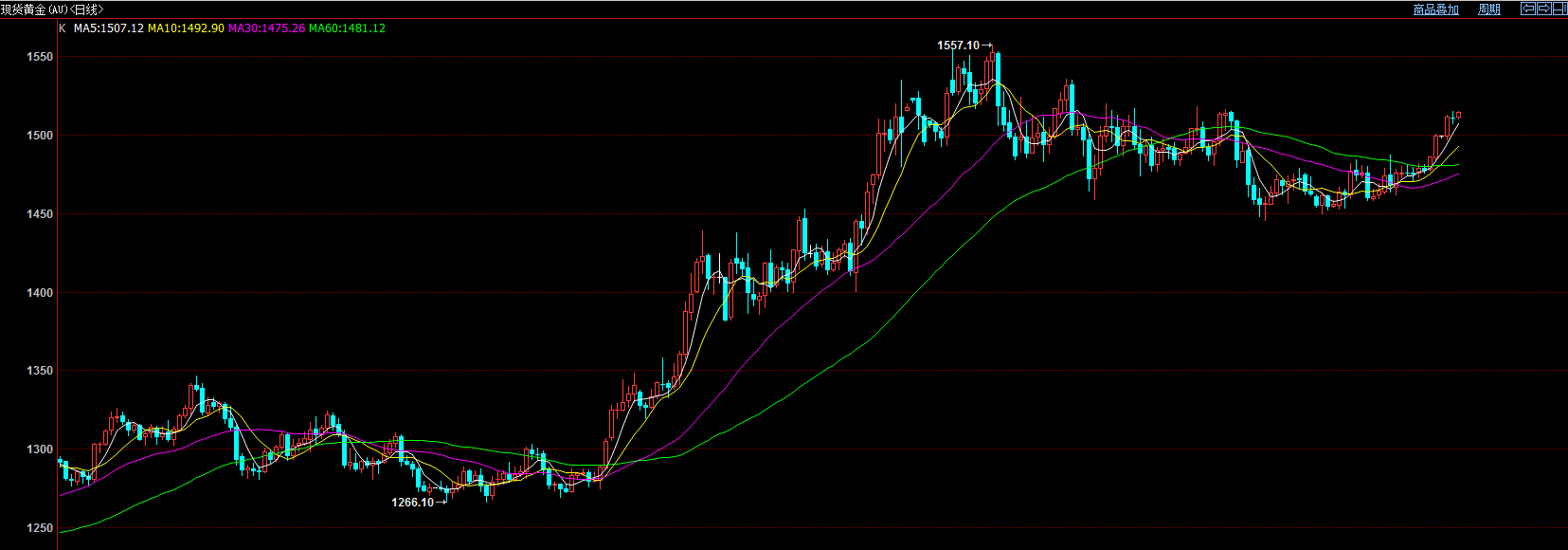The width and height of the screenshot is (1568, 550).
Task: Open the 商品叠加 overlay link
Action: click(1435, 9)
